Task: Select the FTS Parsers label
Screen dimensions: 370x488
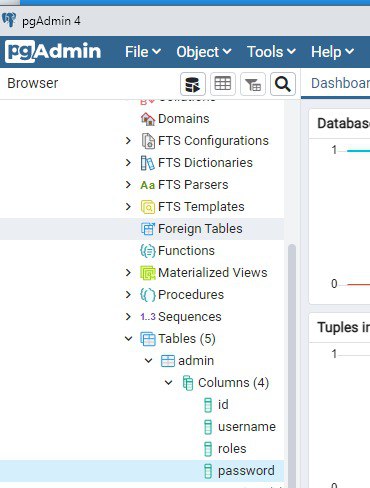Action: (193, 185)
